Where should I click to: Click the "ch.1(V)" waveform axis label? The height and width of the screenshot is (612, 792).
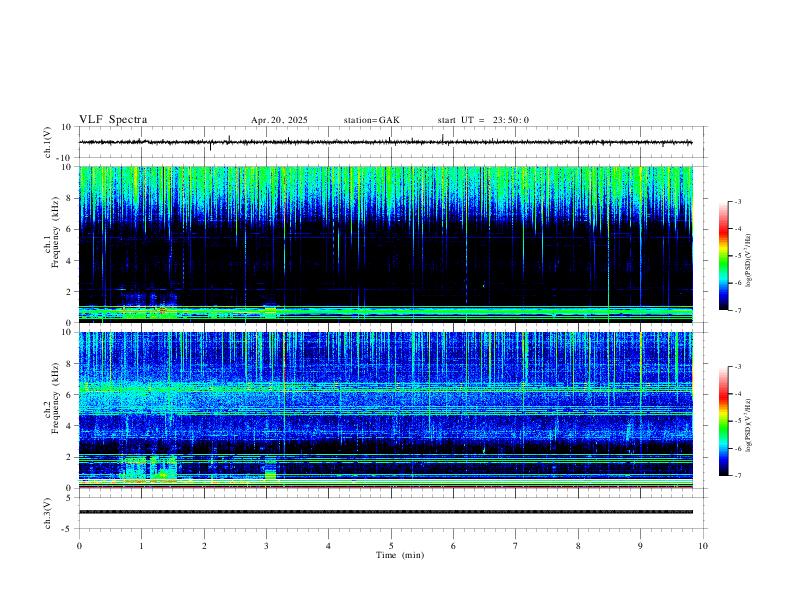click(48, 142)
